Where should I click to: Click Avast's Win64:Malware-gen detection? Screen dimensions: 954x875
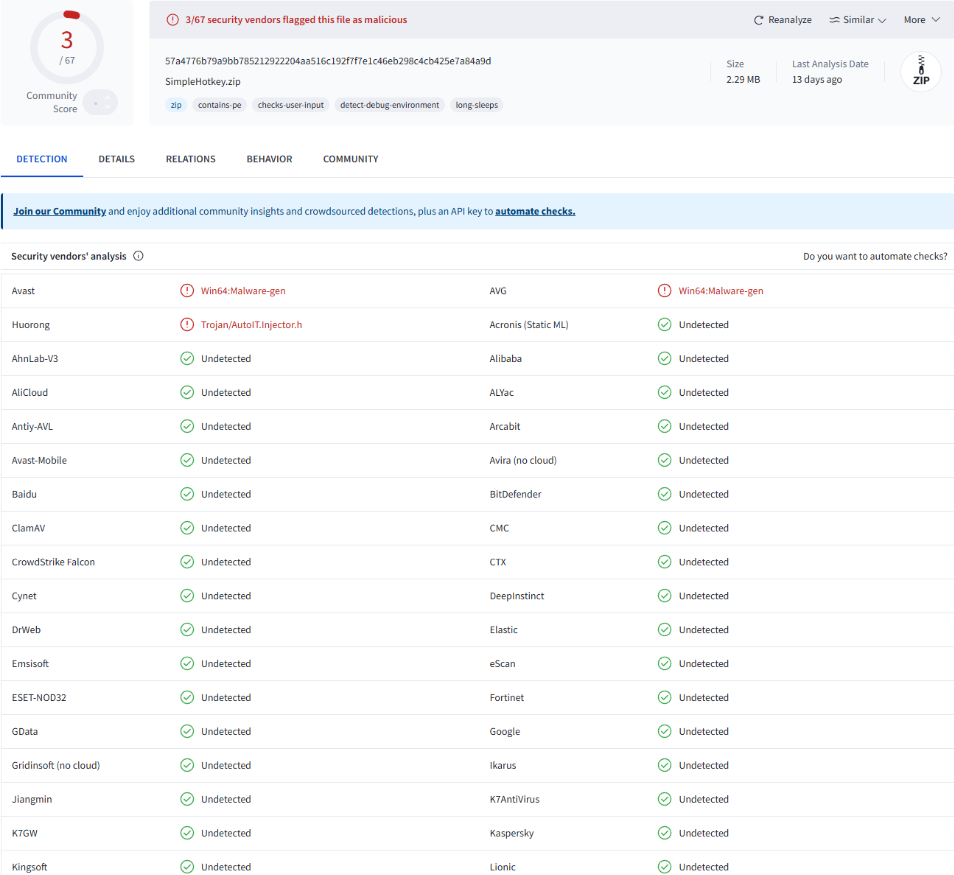coord(243,291)
